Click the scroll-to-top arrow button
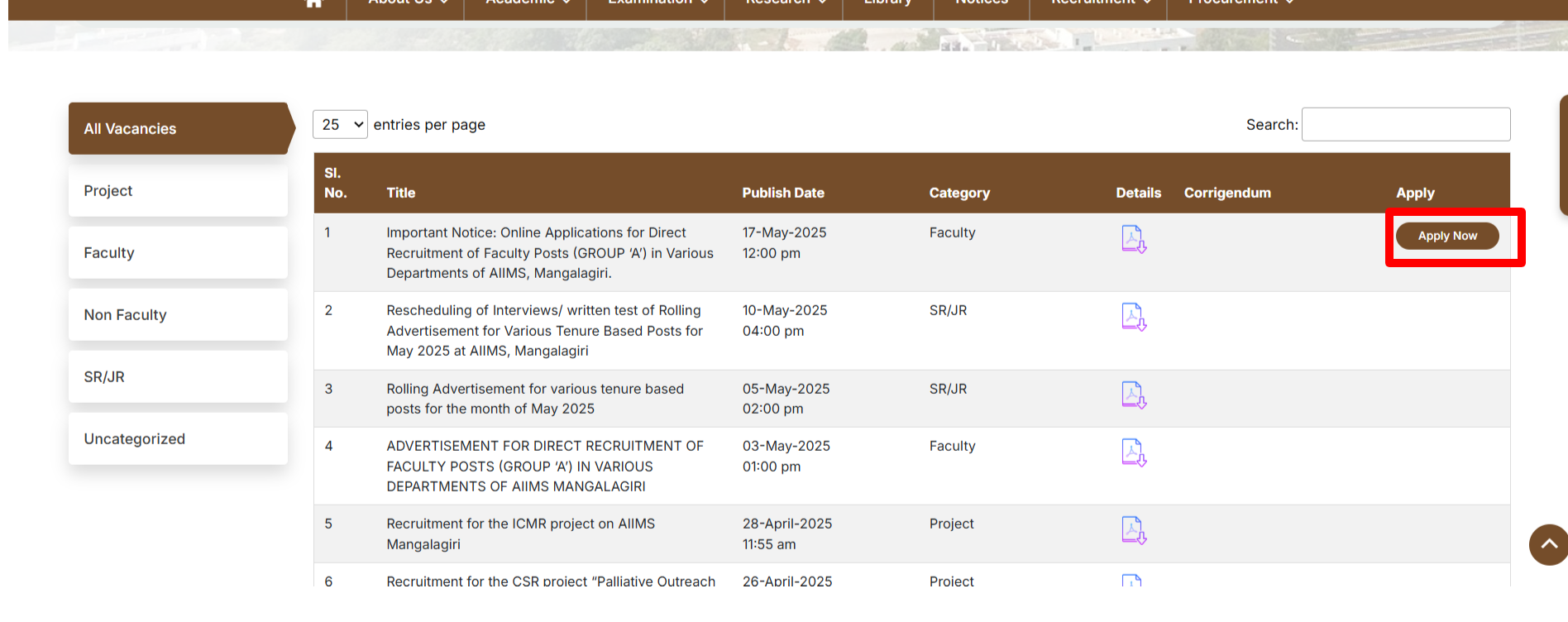The width and height of the screenshot is (1568, 622). [x=1548, y=544]
